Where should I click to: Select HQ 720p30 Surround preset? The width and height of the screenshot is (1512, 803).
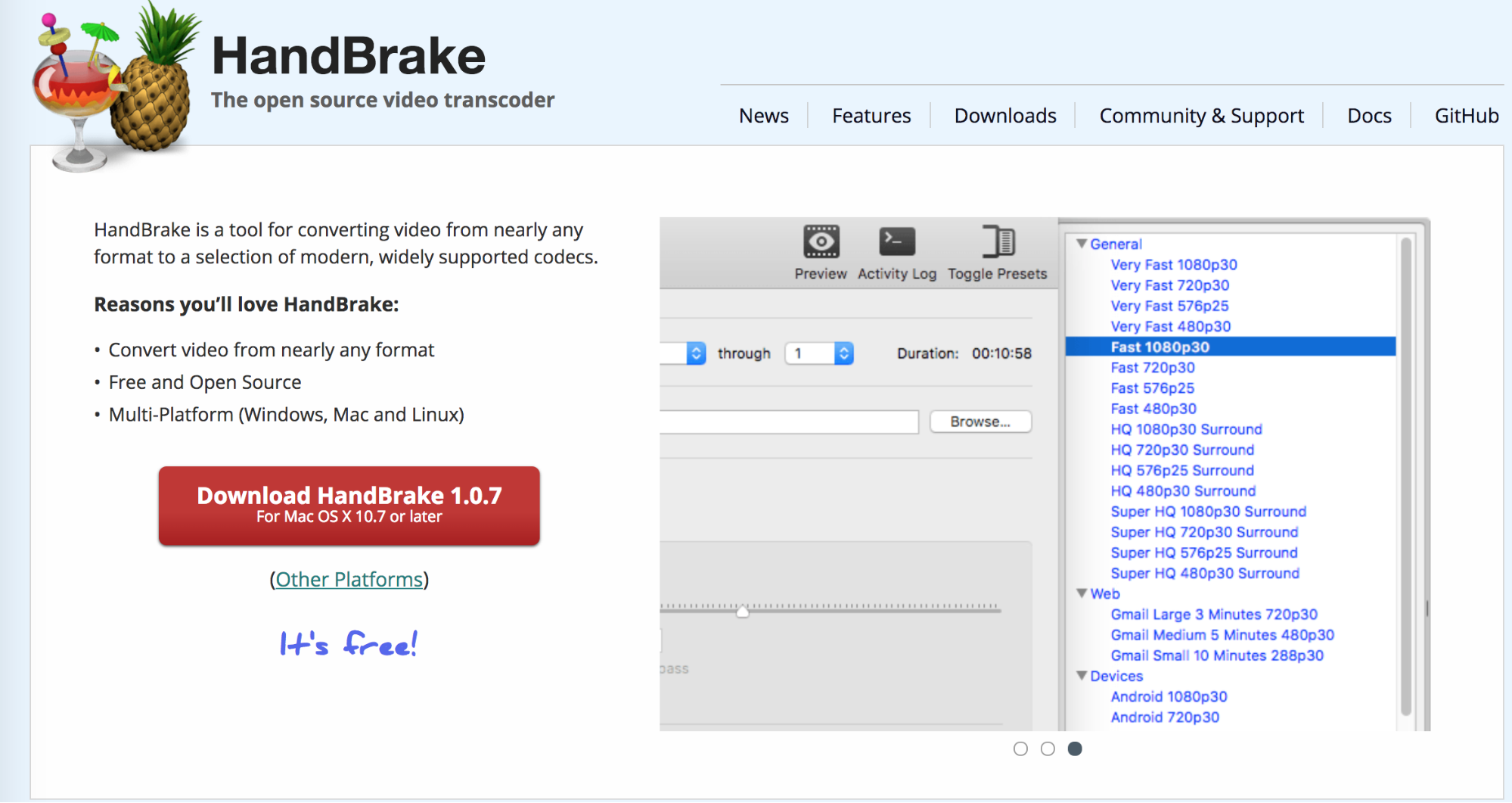coord(1182,450)
